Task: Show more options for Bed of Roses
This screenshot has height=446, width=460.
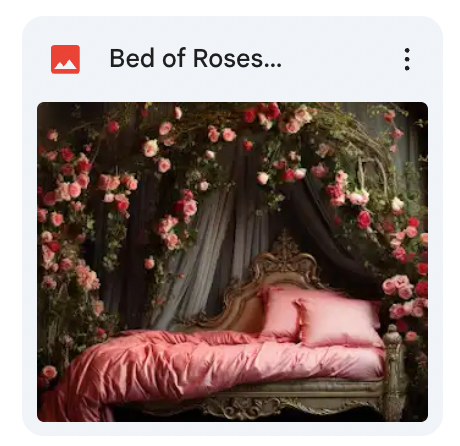Action: (x=407, y=59)
